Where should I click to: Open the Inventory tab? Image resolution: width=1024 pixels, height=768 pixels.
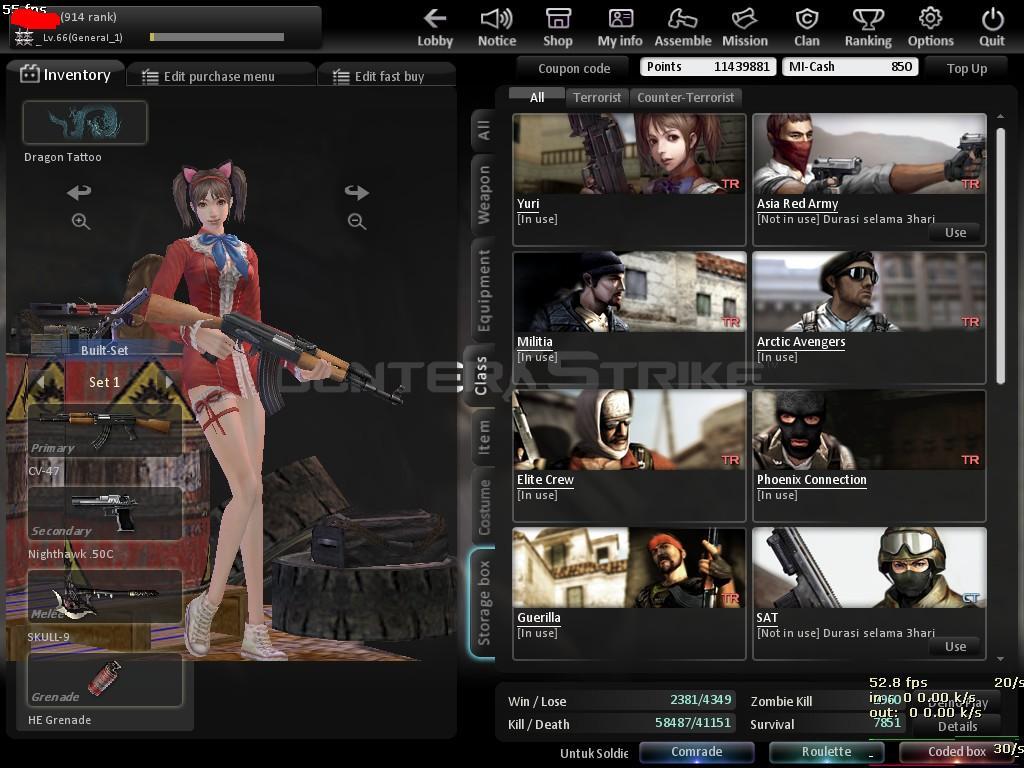pos(65,74)
